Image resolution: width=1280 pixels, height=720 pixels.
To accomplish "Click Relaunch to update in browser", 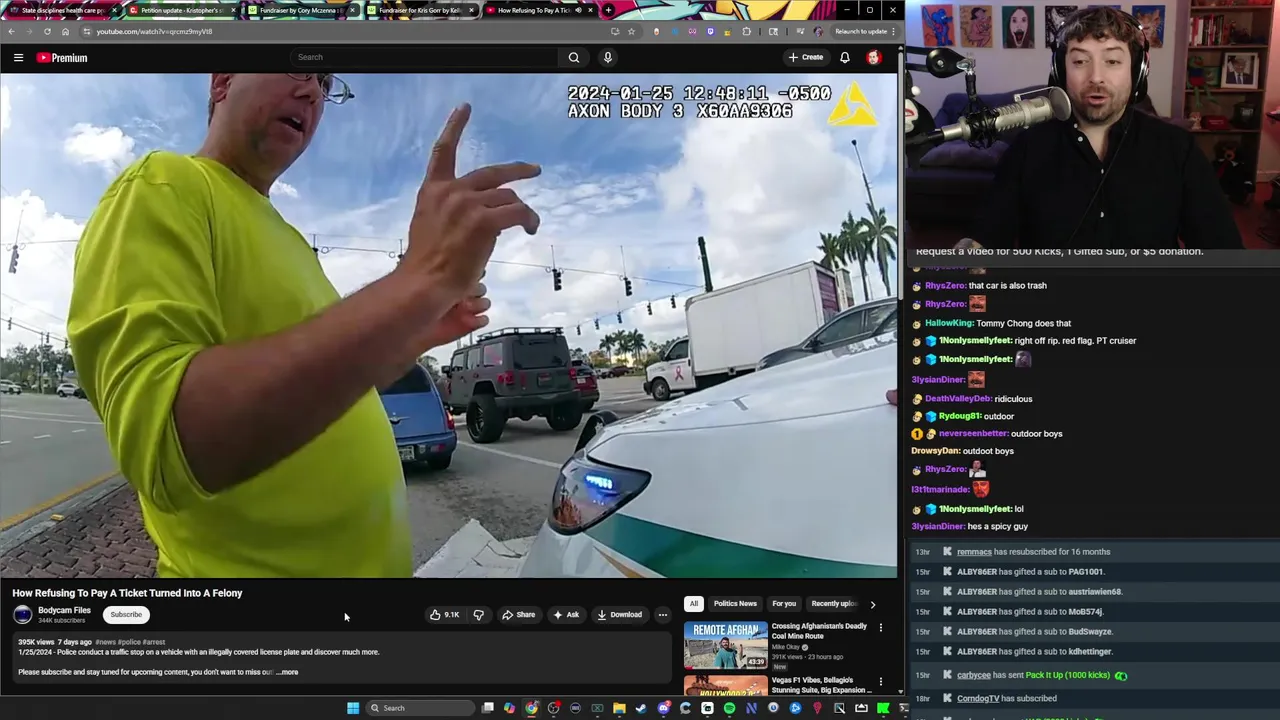I will [864, 31].
